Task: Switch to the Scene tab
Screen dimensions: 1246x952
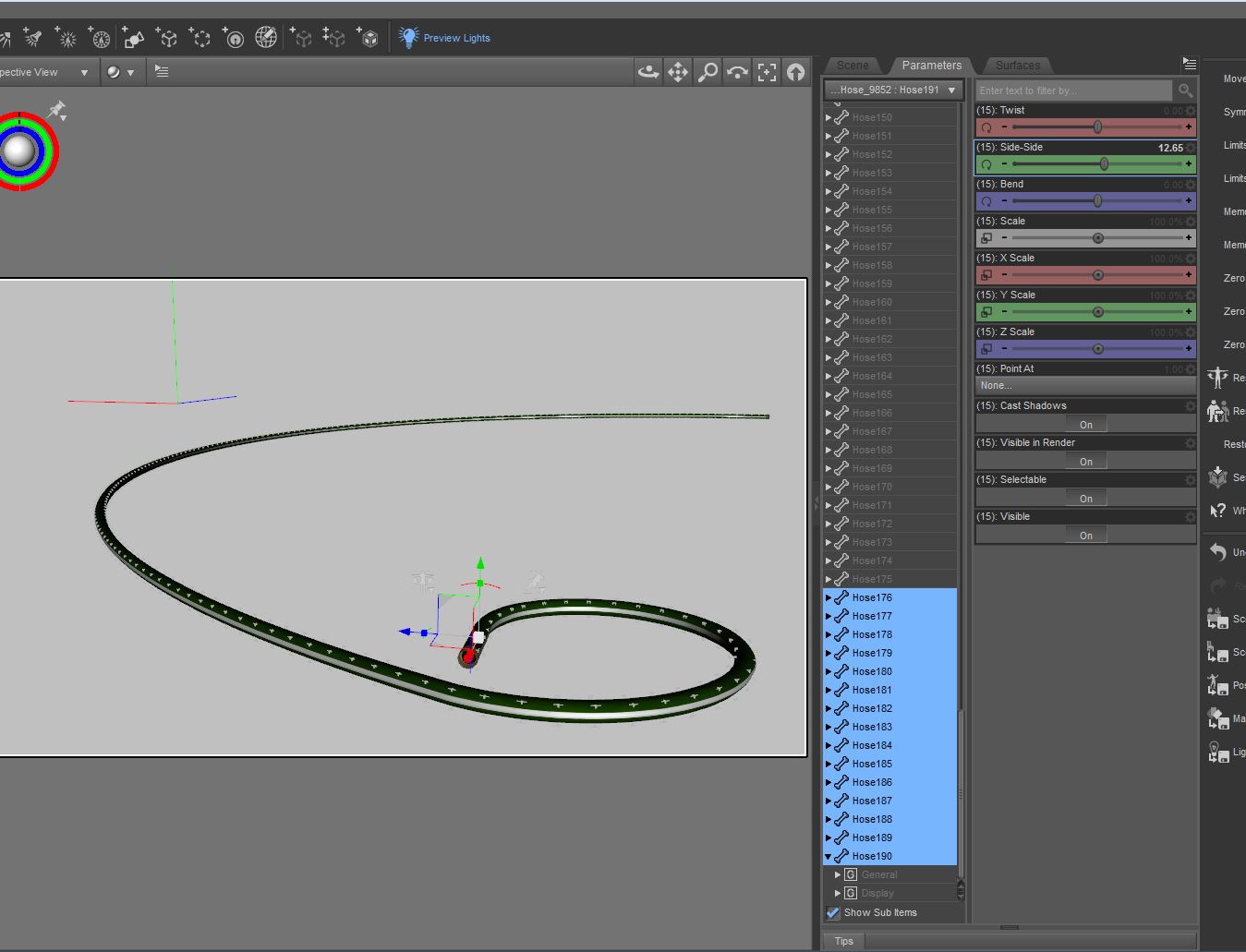Action: tap(852, 66)
